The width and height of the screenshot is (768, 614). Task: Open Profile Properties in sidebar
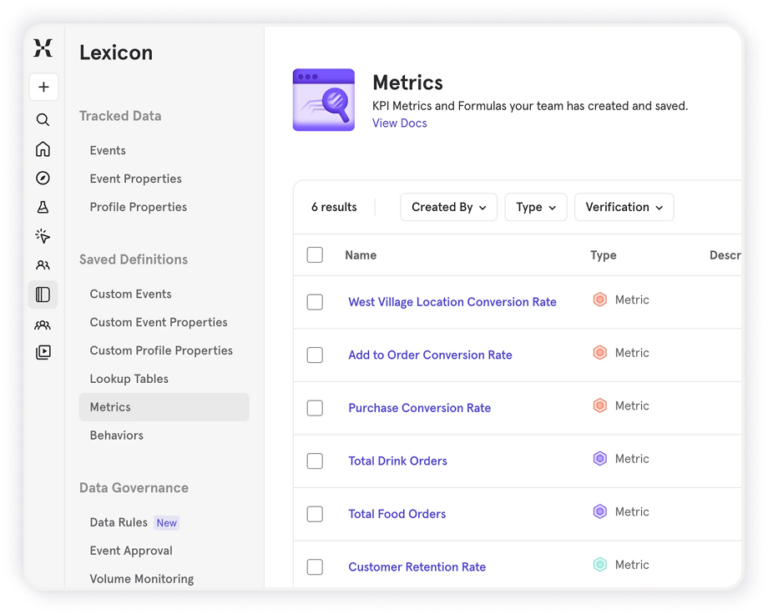pyautogui.click(x=138, y=207)
